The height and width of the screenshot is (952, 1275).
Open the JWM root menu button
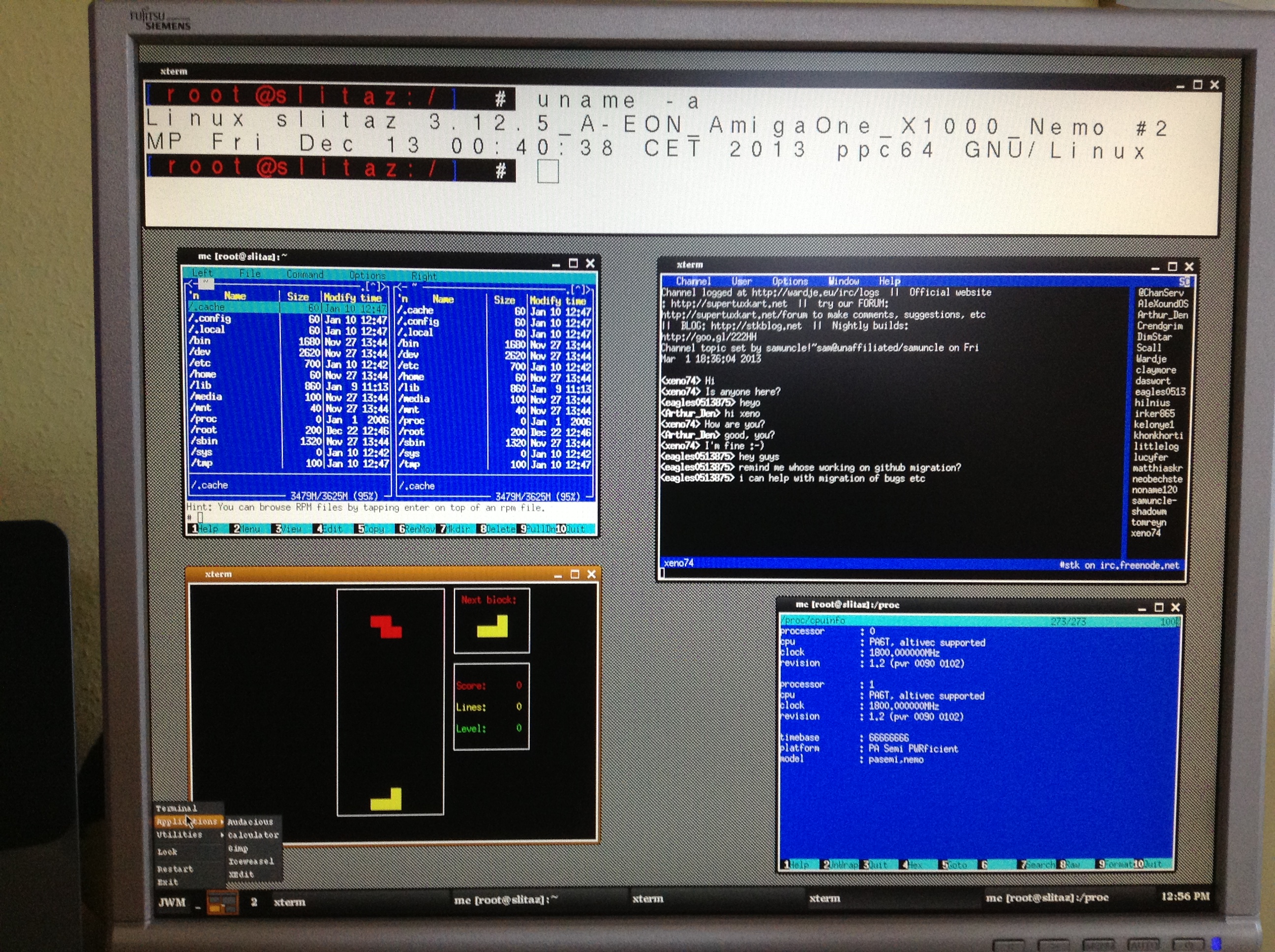[x=172, y=902]
